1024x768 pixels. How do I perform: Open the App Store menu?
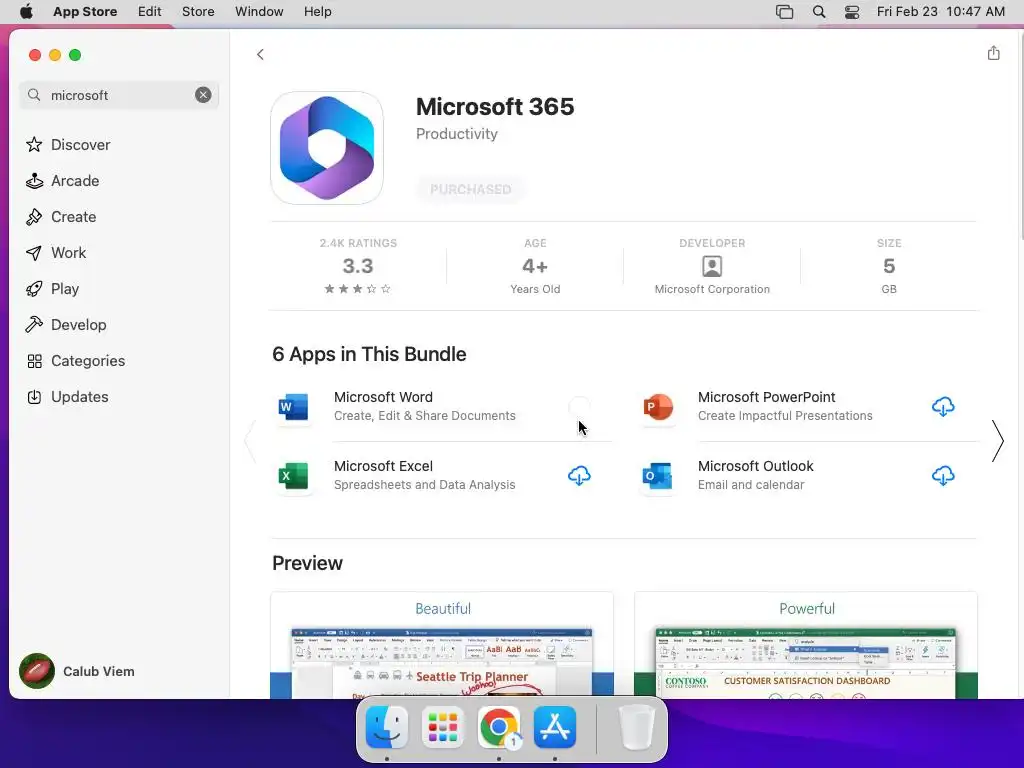point(85,11)
